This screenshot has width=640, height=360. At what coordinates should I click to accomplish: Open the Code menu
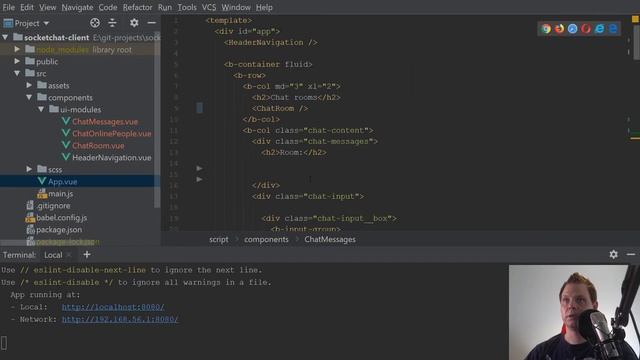108,7
